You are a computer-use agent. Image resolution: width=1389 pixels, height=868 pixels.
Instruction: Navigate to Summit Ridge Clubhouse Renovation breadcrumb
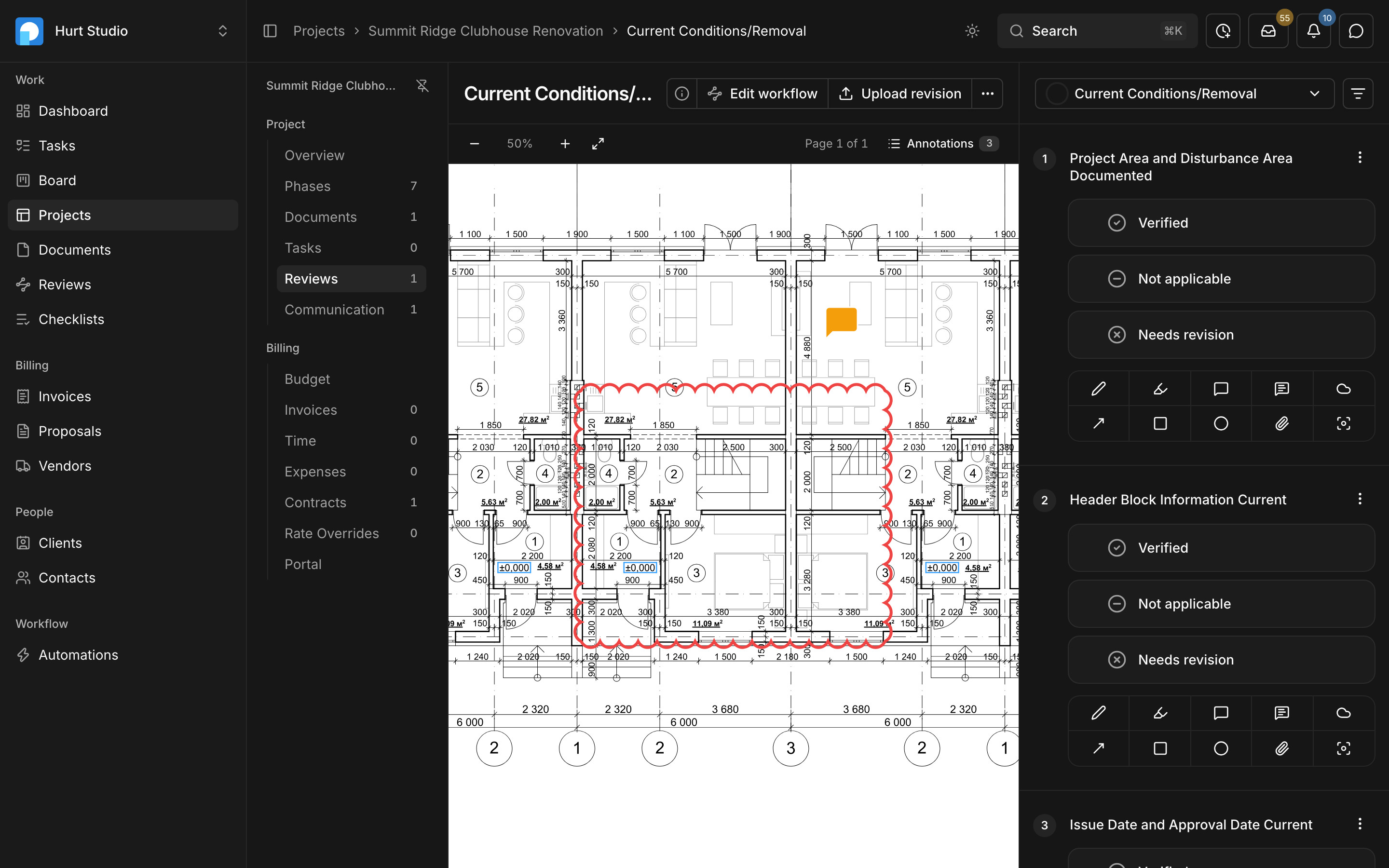pyautogui.click(x=486, y=31)
